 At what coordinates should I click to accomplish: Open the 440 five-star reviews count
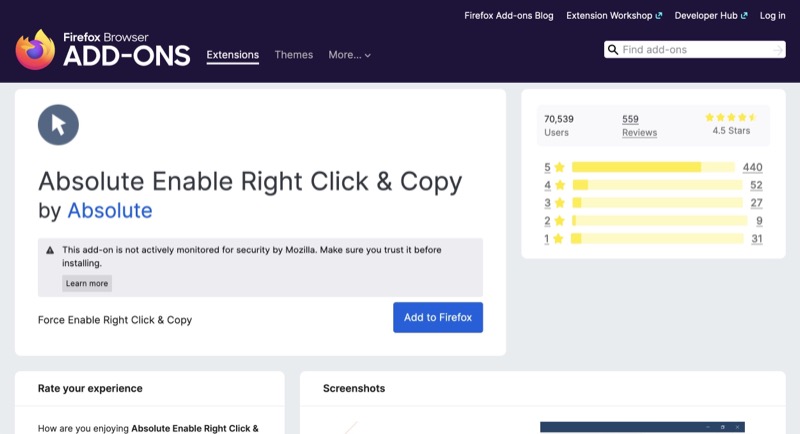753,167
